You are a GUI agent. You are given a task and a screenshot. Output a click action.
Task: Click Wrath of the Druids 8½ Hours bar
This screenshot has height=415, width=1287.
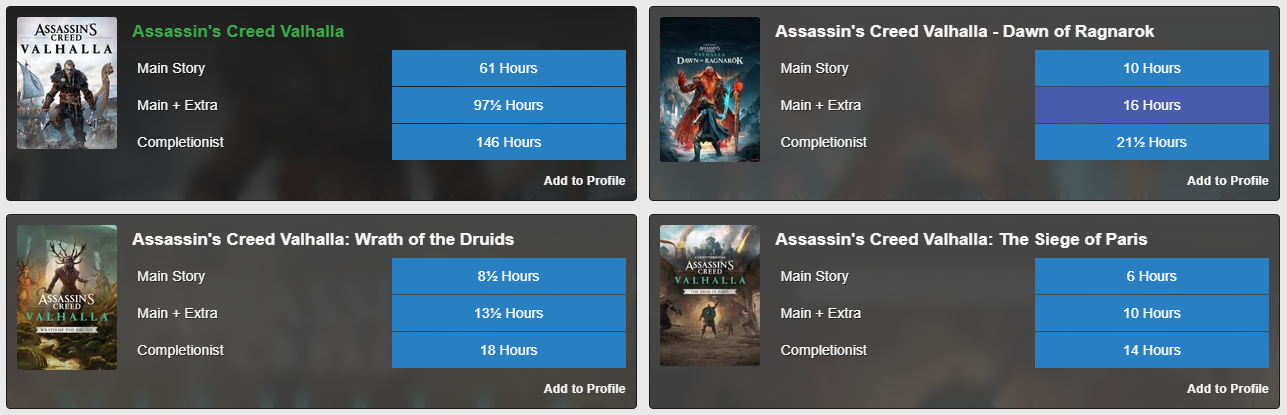pyautogui.click(x=508, y=277)
